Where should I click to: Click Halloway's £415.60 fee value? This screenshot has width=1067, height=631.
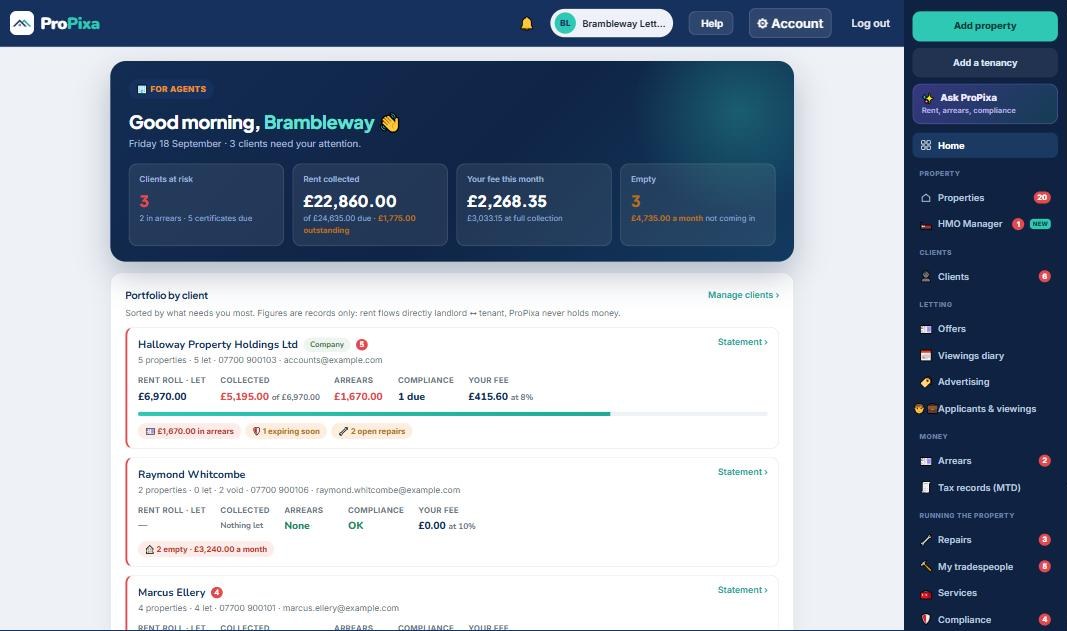[488, 396]
